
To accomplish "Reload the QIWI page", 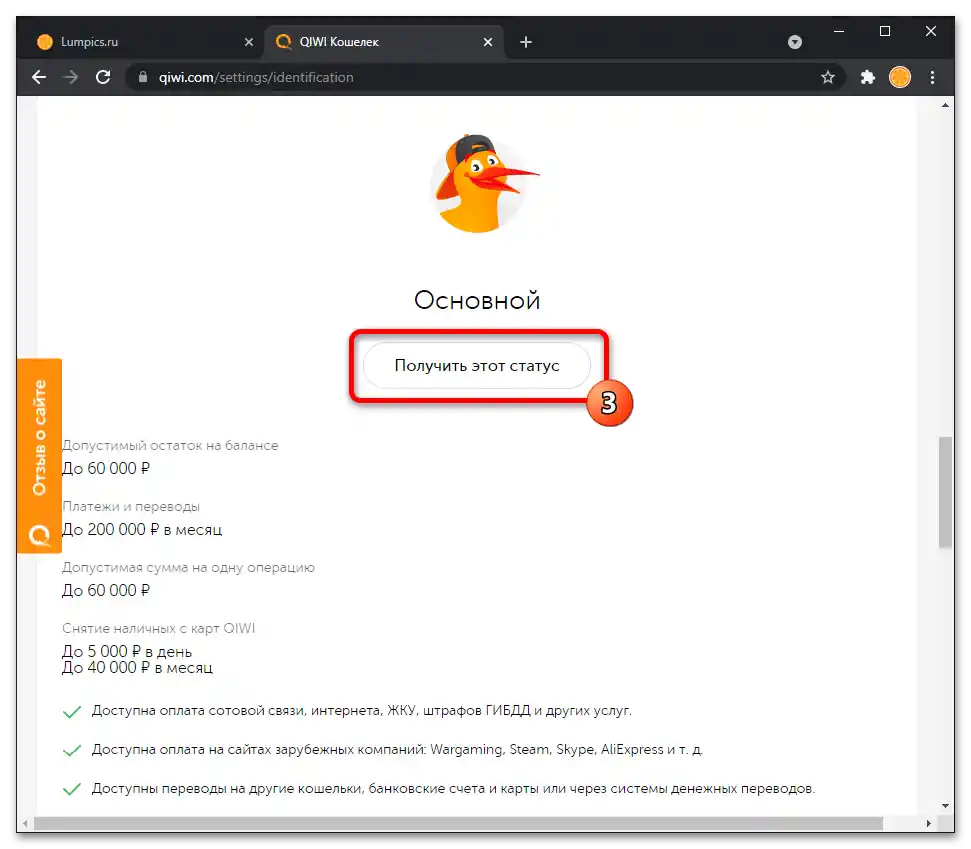I will 103,77.
